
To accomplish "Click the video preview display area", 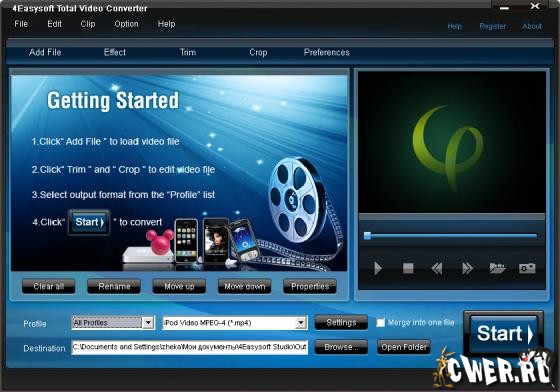I will point(452,142).
